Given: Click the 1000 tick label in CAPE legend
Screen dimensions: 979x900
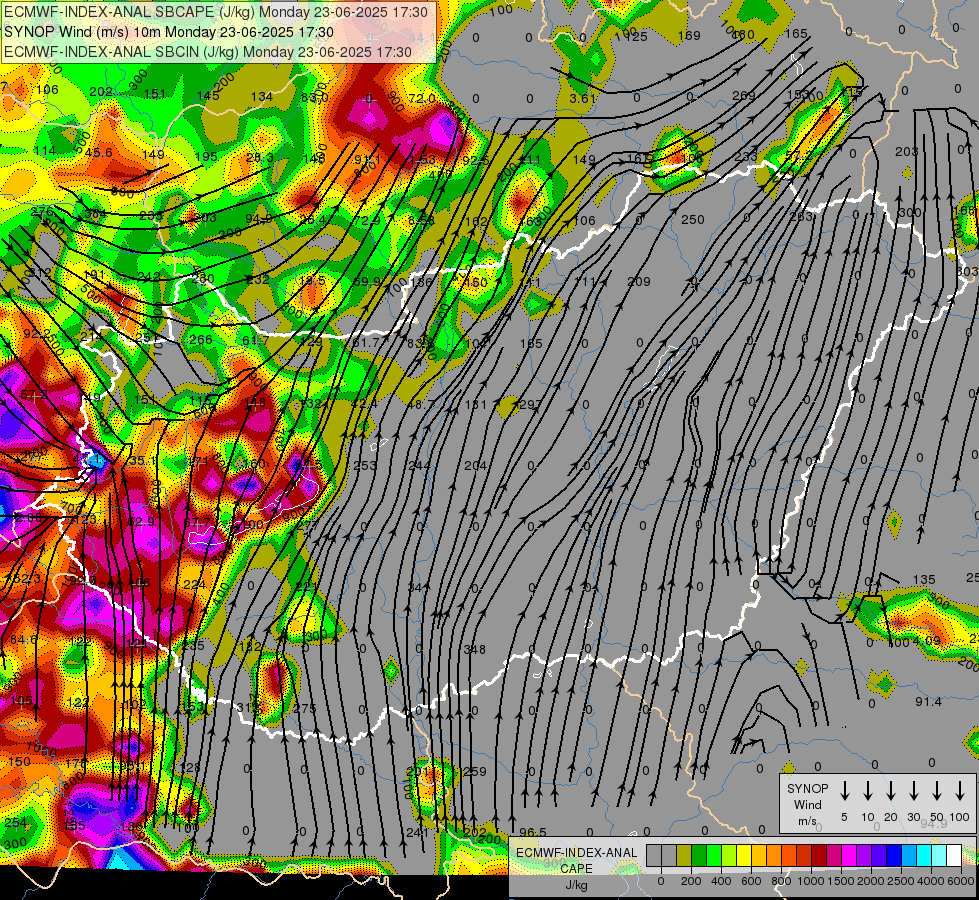Looking at the screenshot, I should (x=811, y=881).
